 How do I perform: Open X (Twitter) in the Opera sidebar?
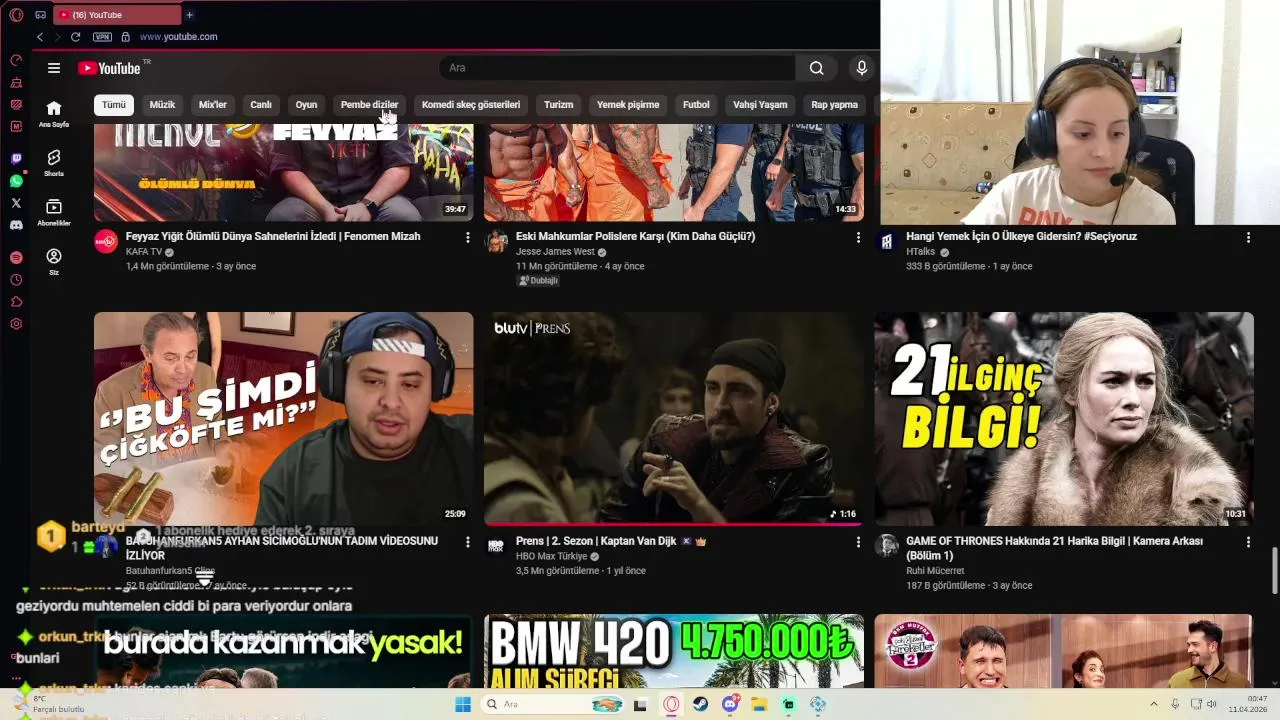[x=16, y=203]
